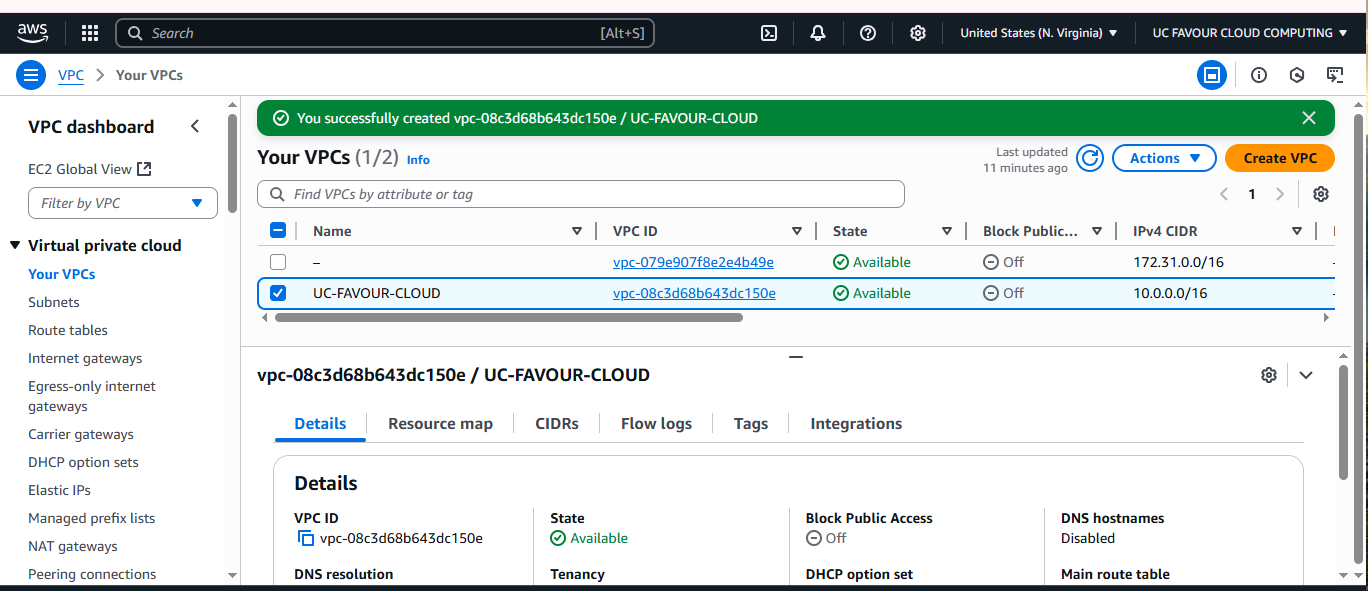
Task: Open the AWS home logo
Action: [33, 33]
